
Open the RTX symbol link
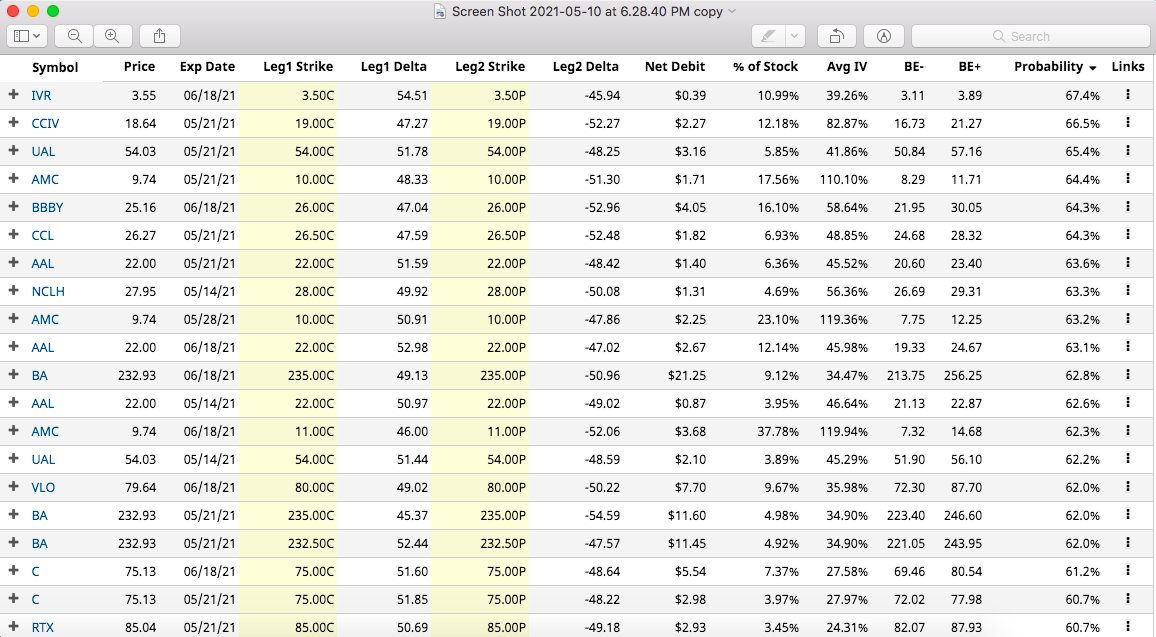(42, 627)
